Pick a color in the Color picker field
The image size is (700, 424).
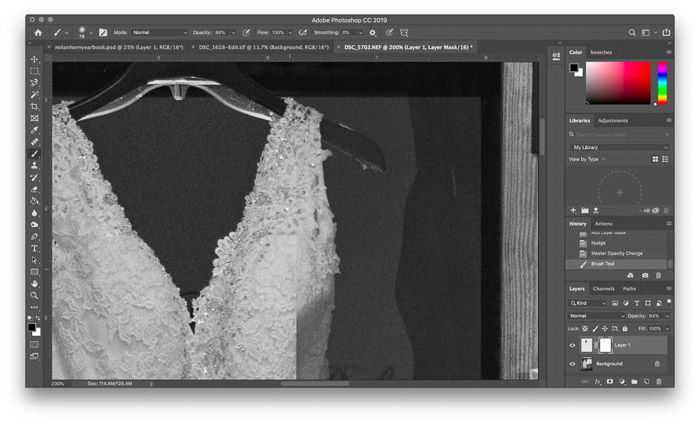tap(618, 83)
